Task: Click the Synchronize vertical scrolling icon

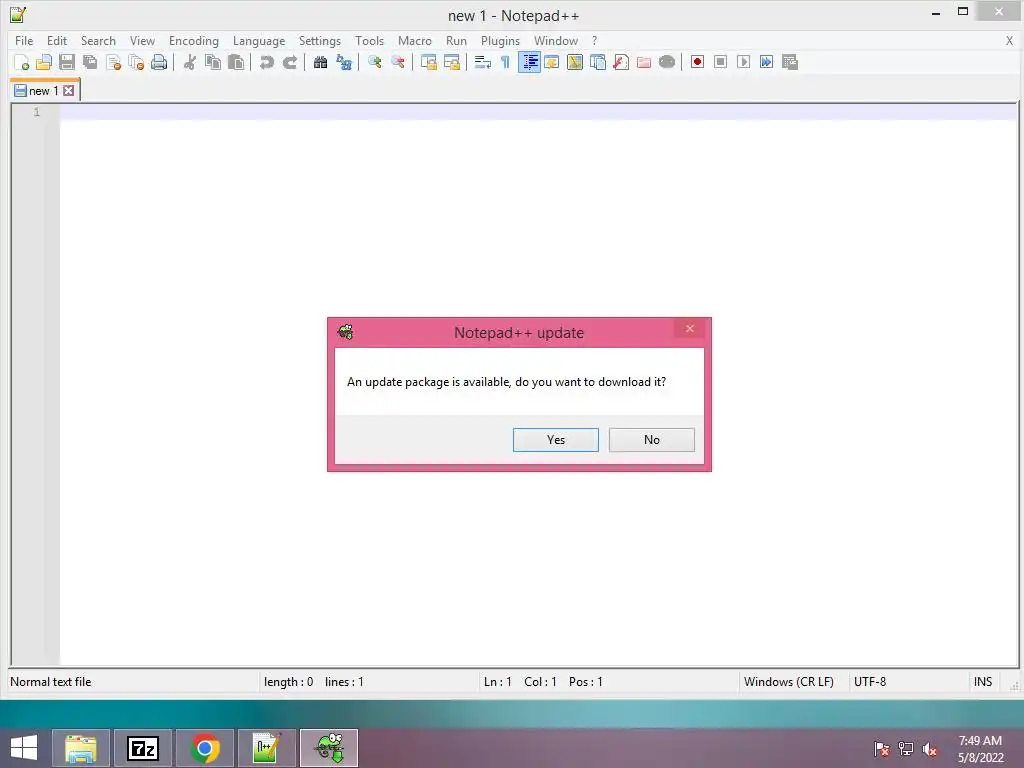Action: click(428, 62)
